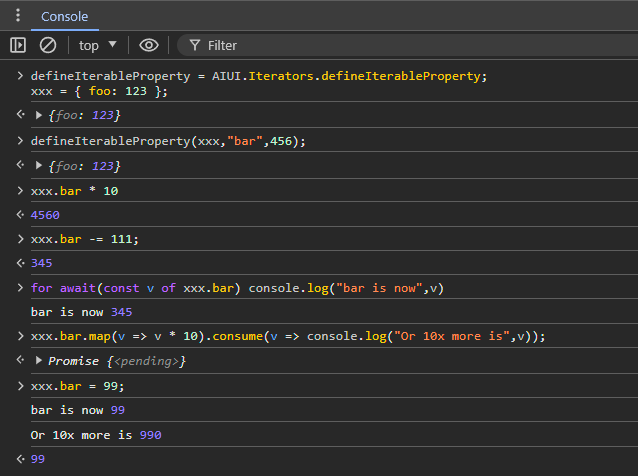
Task: Switch to the Console tab
Action: [64, 17]
